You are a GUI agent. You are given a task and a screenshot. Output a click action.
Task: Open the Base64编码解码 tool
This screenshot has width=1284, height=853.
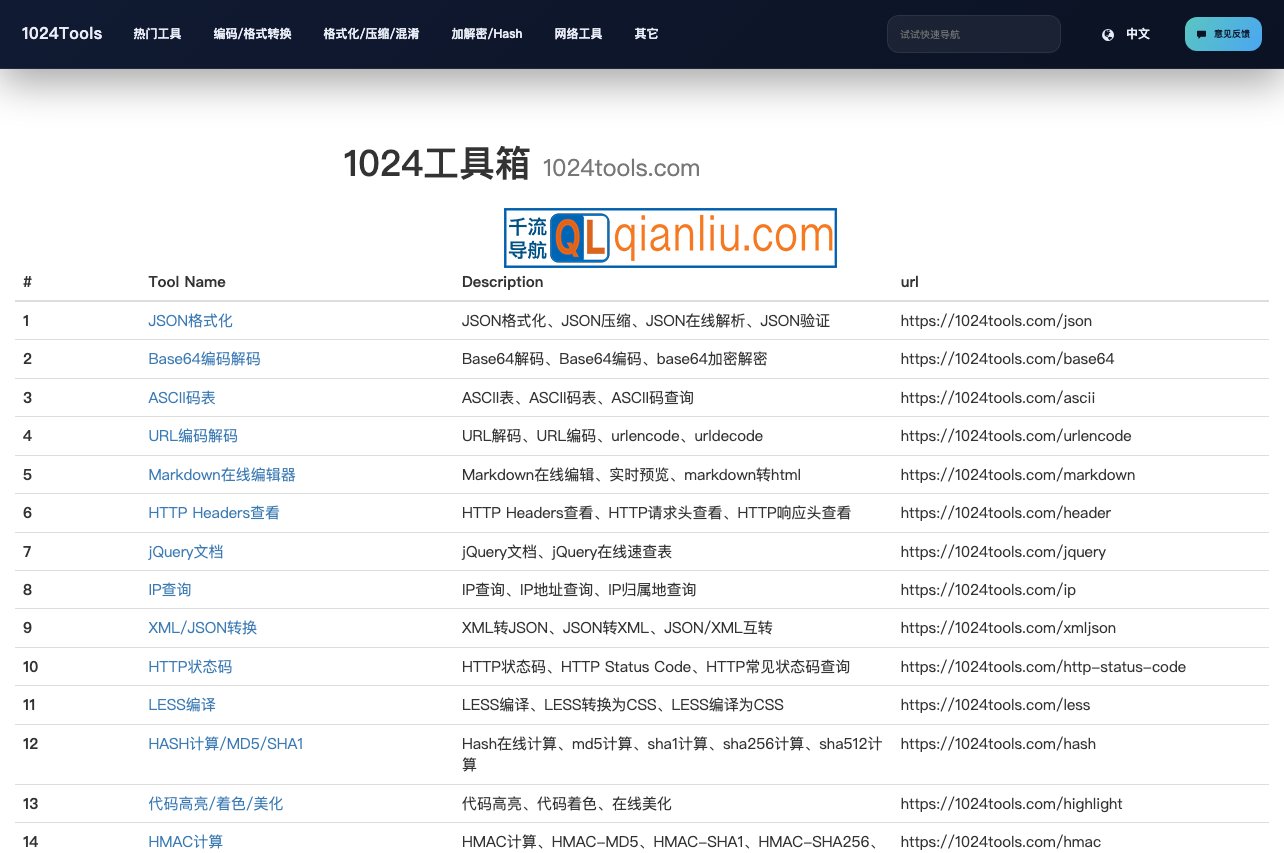click(x=204, y=358)
